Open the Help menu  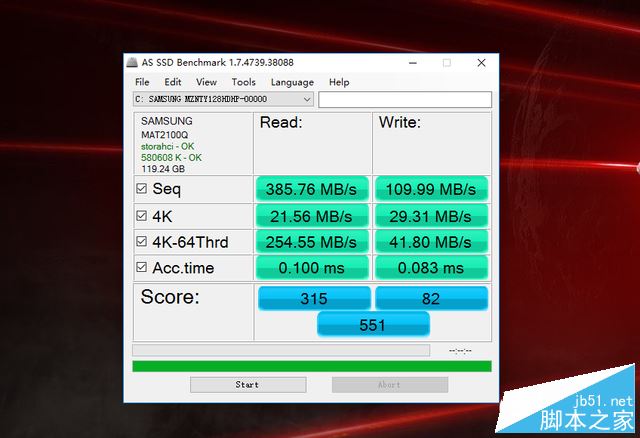tap(339, 82)
